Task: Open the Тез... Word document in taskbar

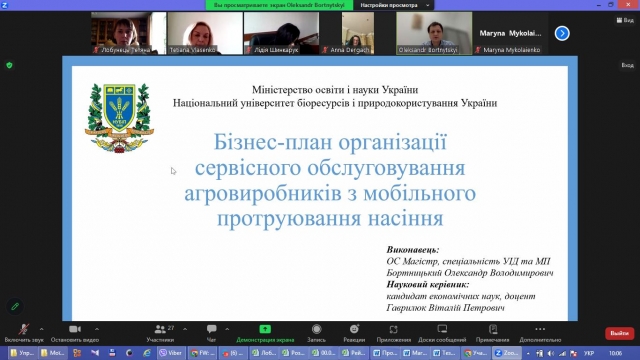Action: click(446, 353)
